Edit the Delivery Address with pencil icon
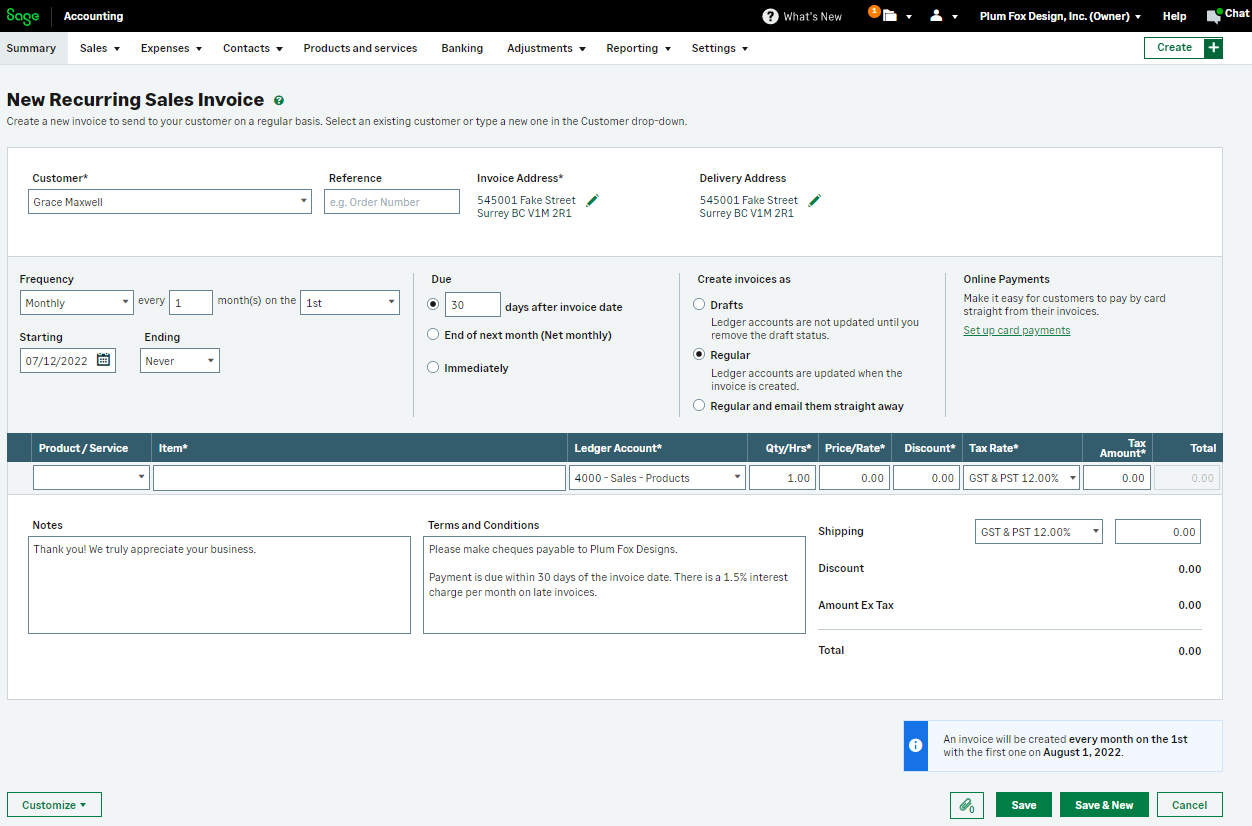Image resolution: width=1252 pixels, height=826 pixels. point(814,201)
